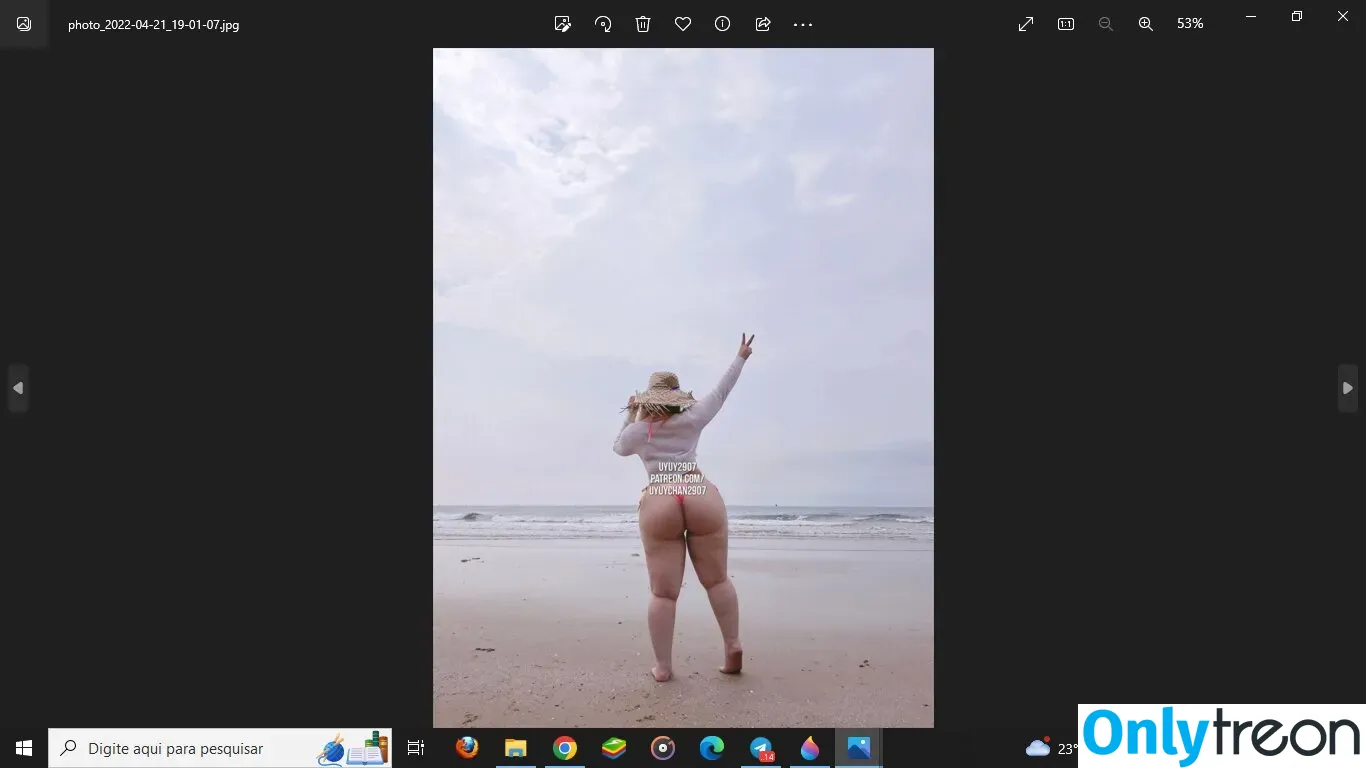The image size is (1366, 768).
Task: Click the 53% zoom level indicator
Action: pyautogui.click(x=1190, y=24)
